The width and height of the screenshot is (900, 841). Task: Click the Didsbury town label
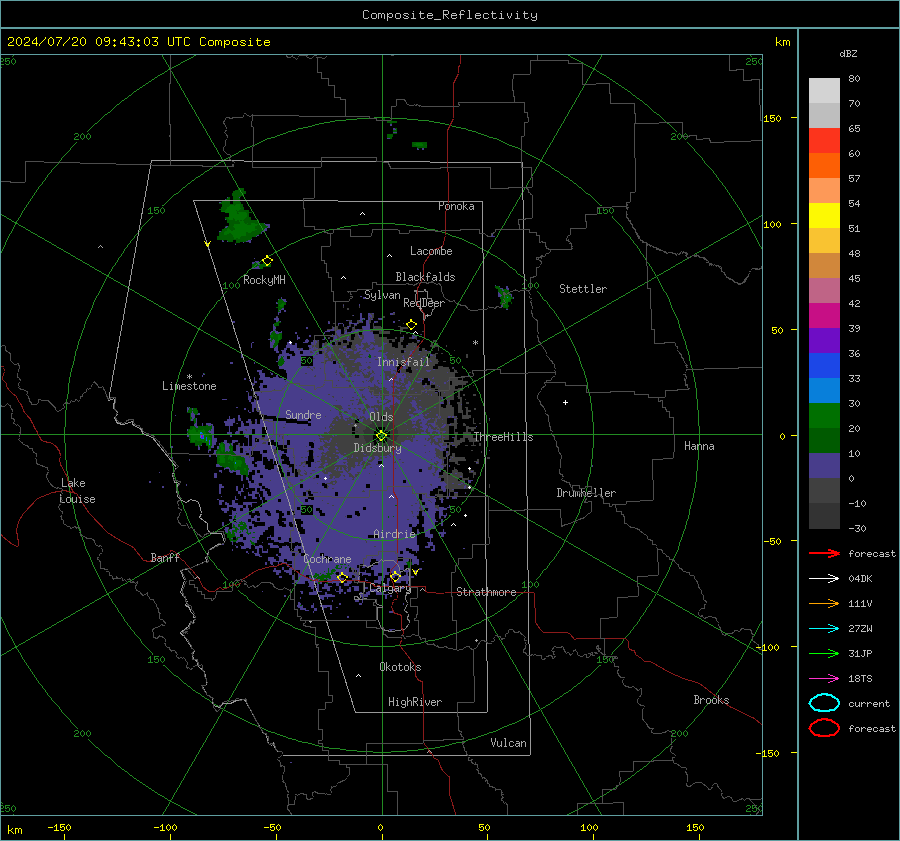coord(377,448)
